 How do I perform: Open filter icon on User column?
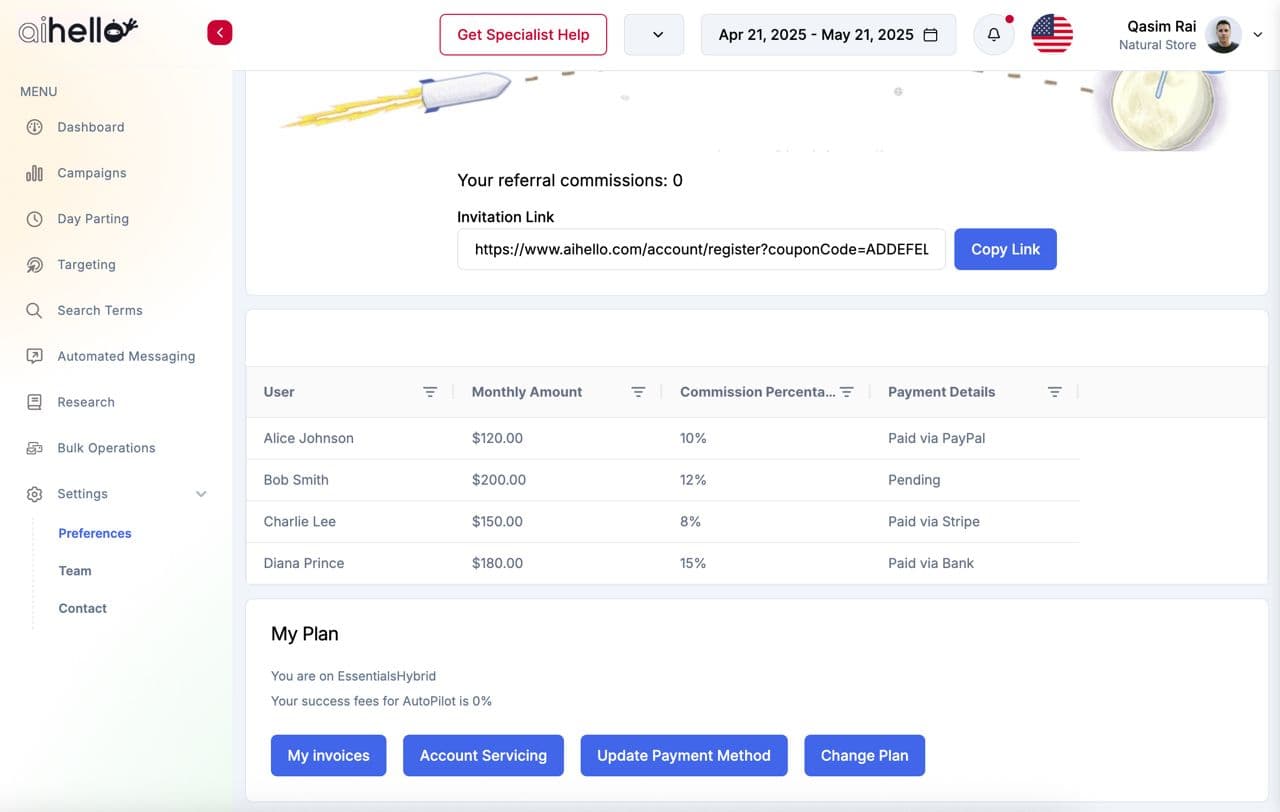[x=430, y=392]
